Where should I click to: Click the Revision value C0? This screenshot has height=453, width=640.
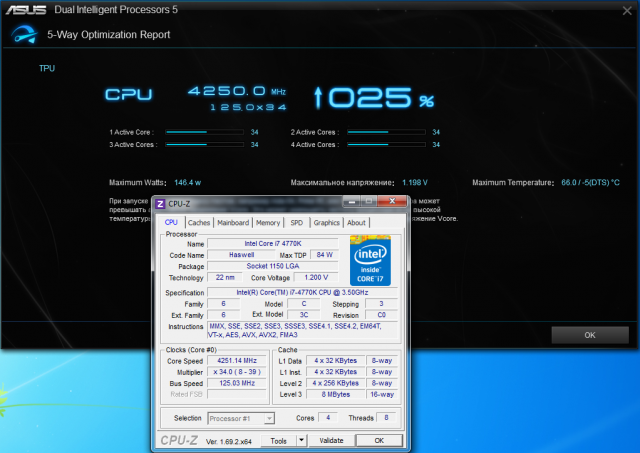(381, 315)
